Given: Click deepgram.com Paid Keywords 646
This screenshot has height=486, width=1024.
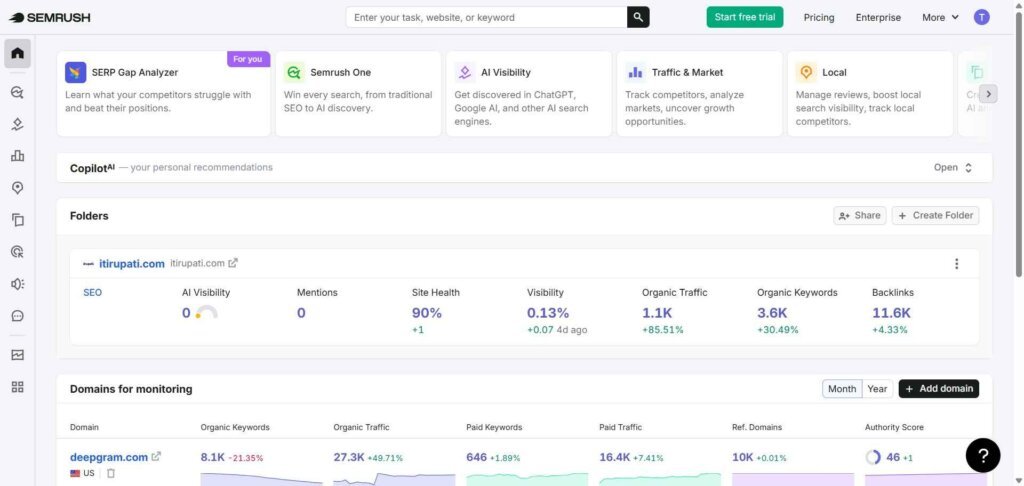Looking at the screenshot, I should click(477, 457).
